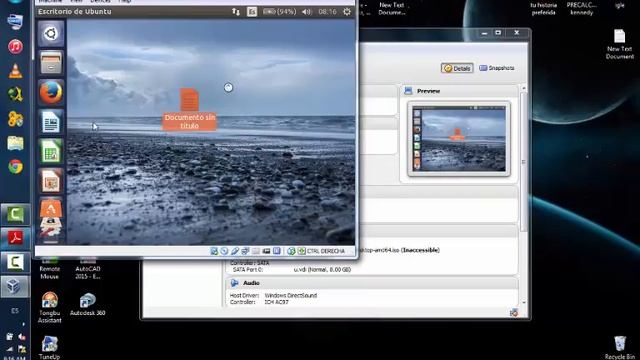640x360 pixels.
Task: Open LibreOffice Calc in Ubuntu launcher
Action: click(51, 151)
